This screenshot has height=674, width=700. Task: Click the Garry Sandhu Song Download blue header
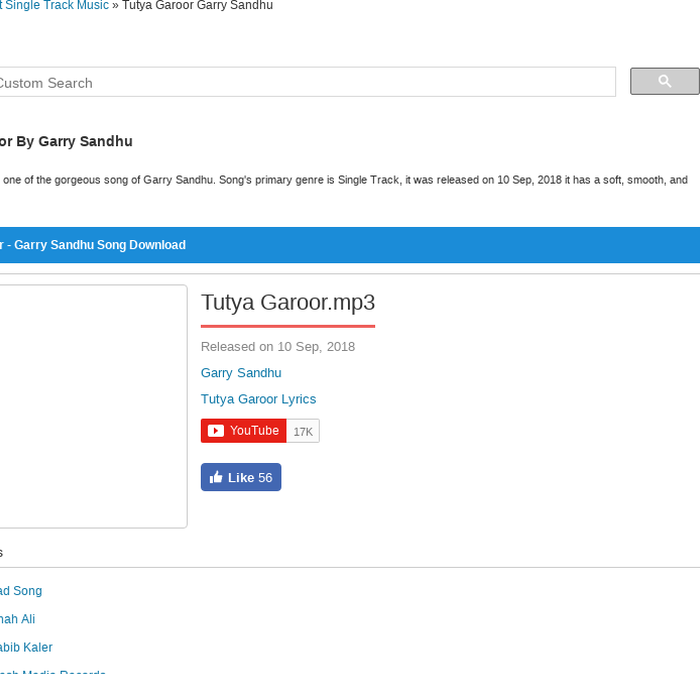point(350,245)
